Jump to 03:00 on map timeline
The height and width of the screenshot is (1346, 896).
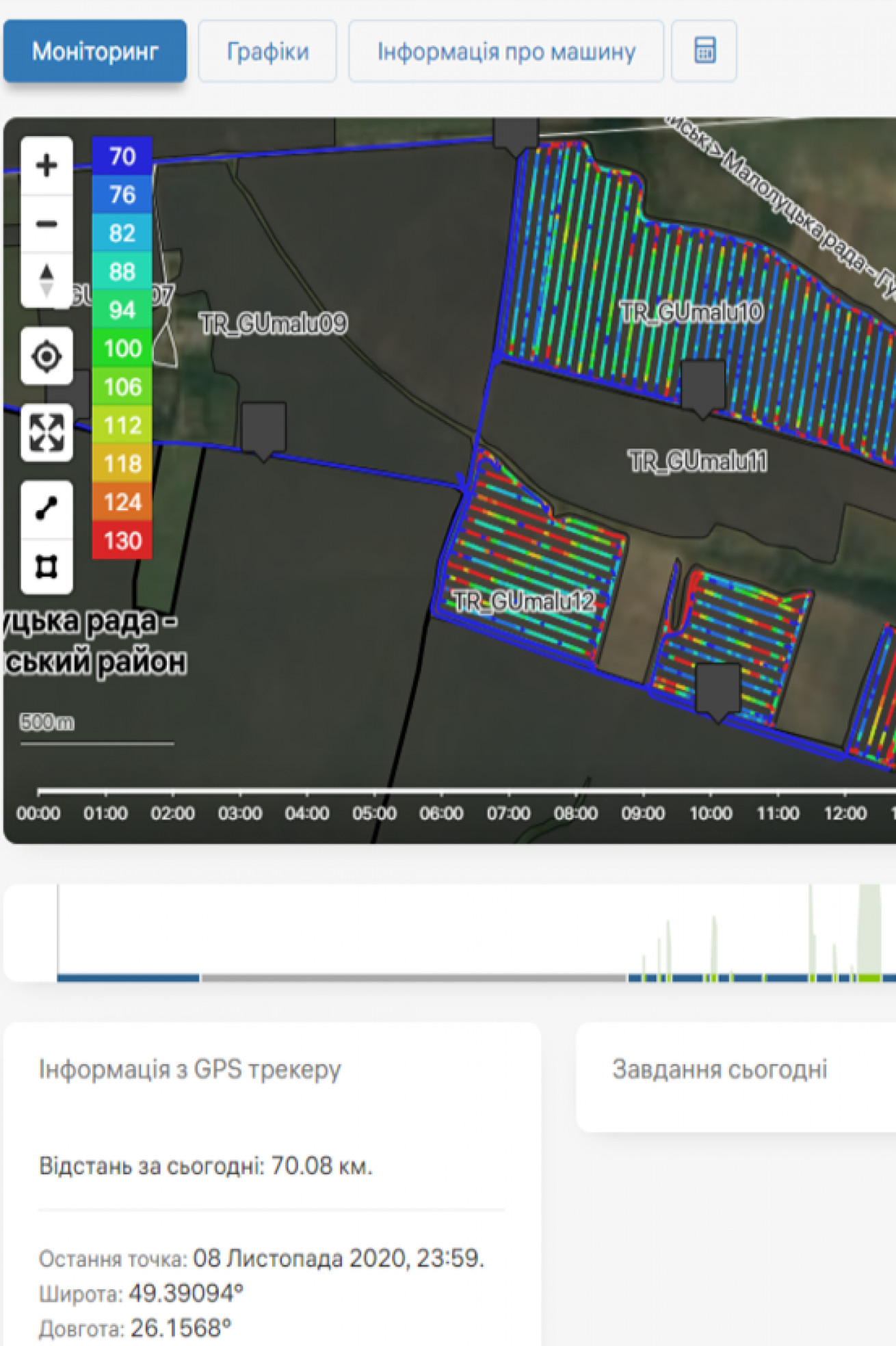click(240, 813)
